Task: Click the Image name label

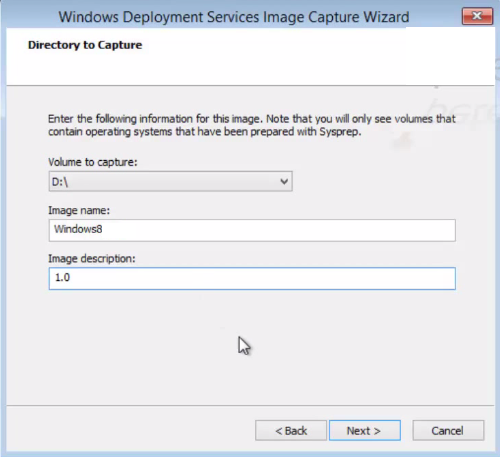Action: pos(79,210)
